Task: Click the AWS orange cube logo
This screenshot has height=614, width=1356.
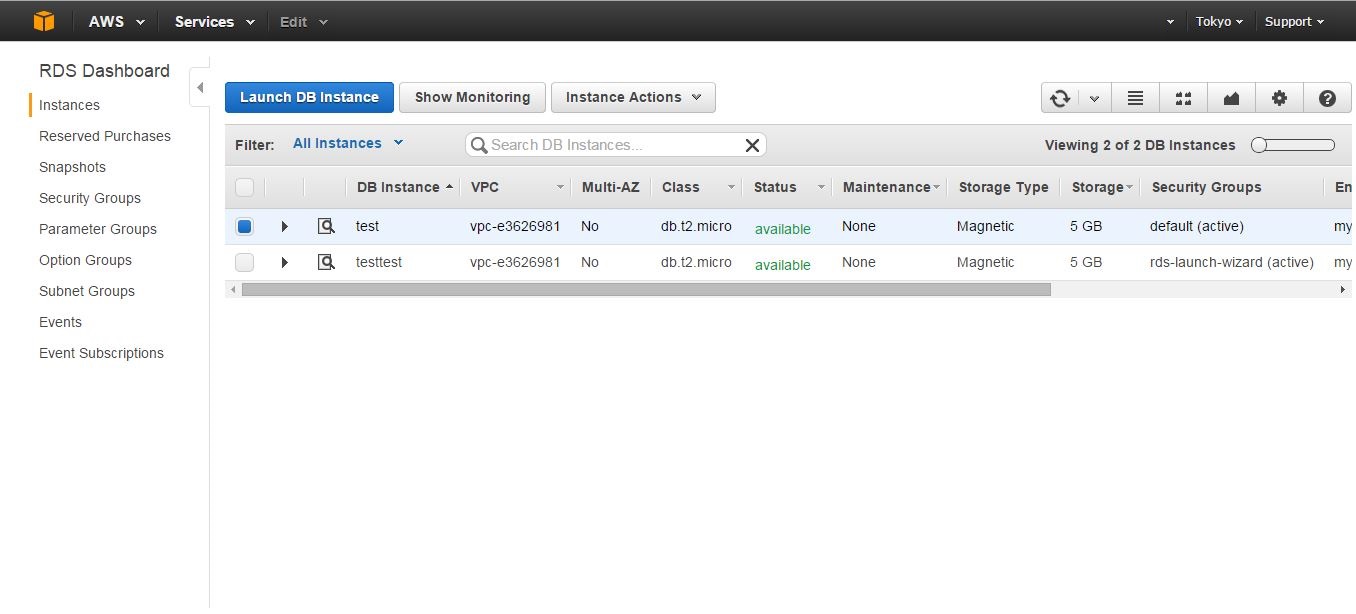Action: click(x=44, y=21)
